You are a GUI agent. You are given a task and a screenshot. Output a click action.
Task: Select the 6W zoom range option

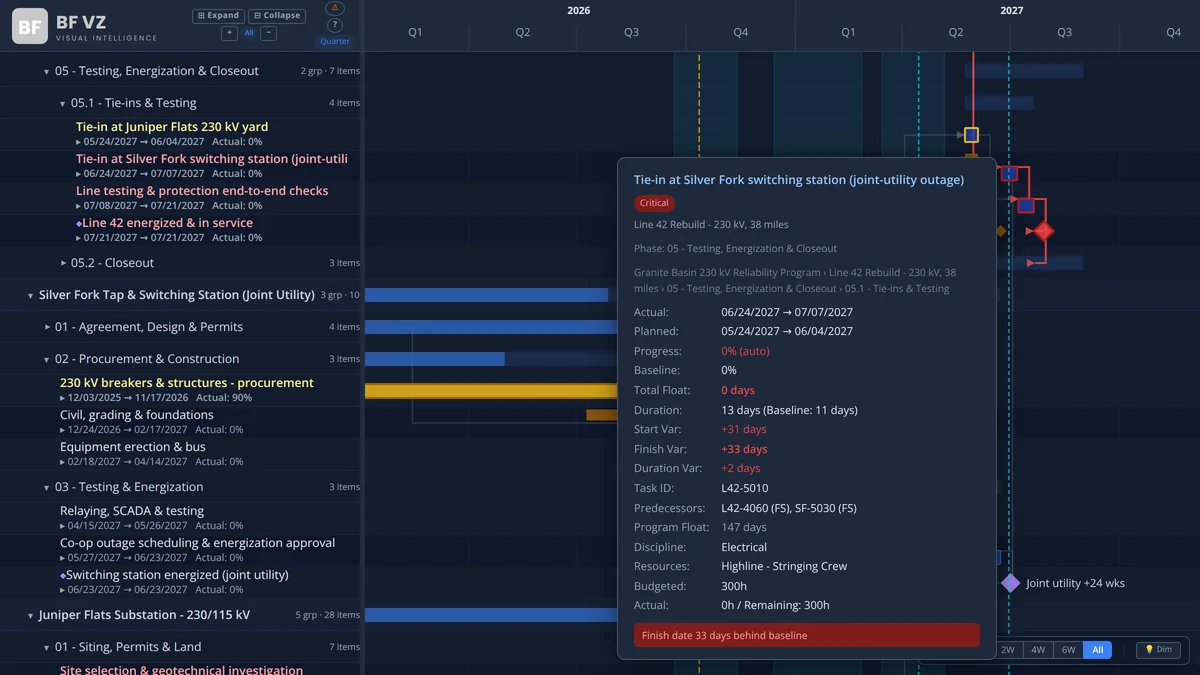click(1069, 650)
